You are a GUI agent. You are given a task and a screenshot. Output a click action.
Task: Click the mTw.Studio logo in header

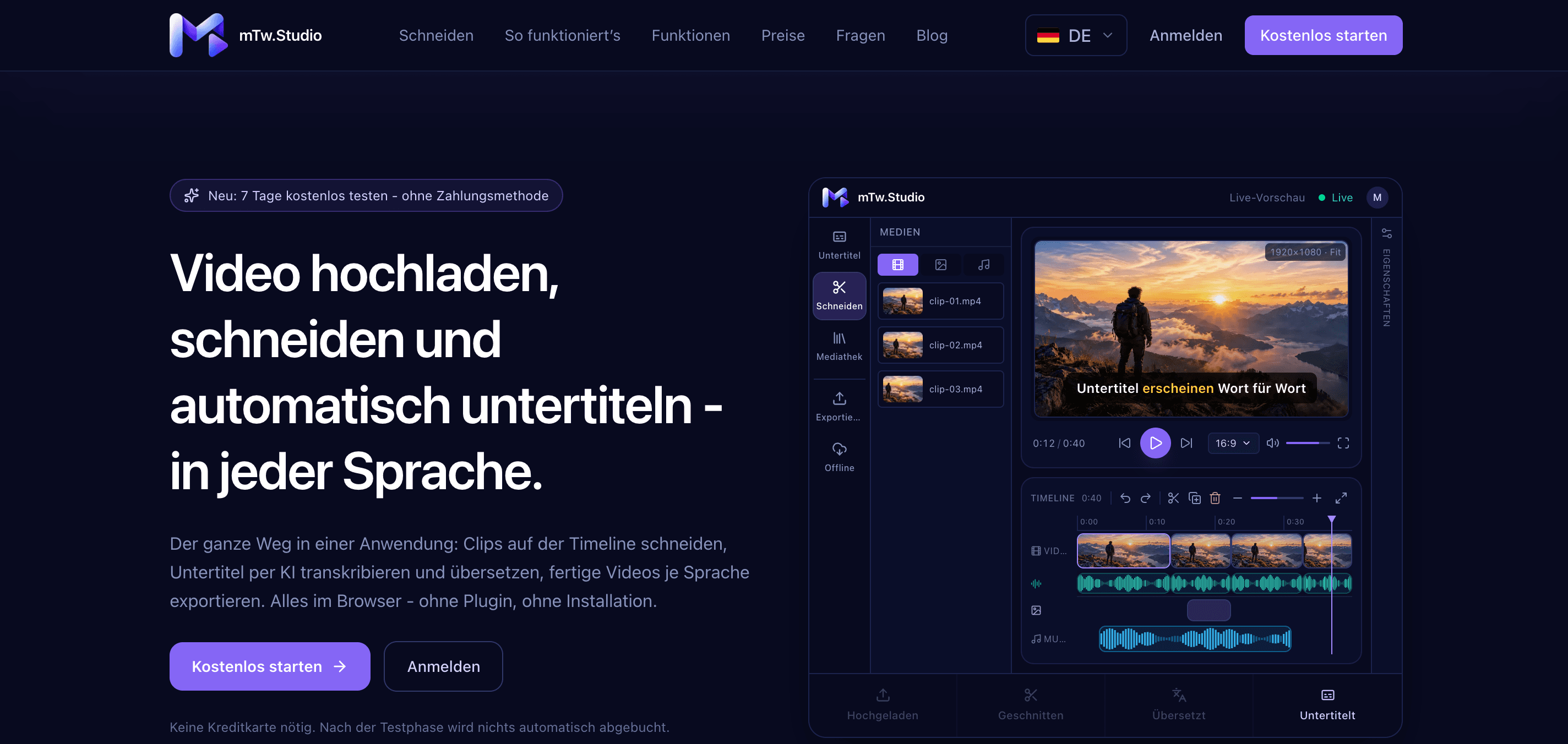click(246, 35)
